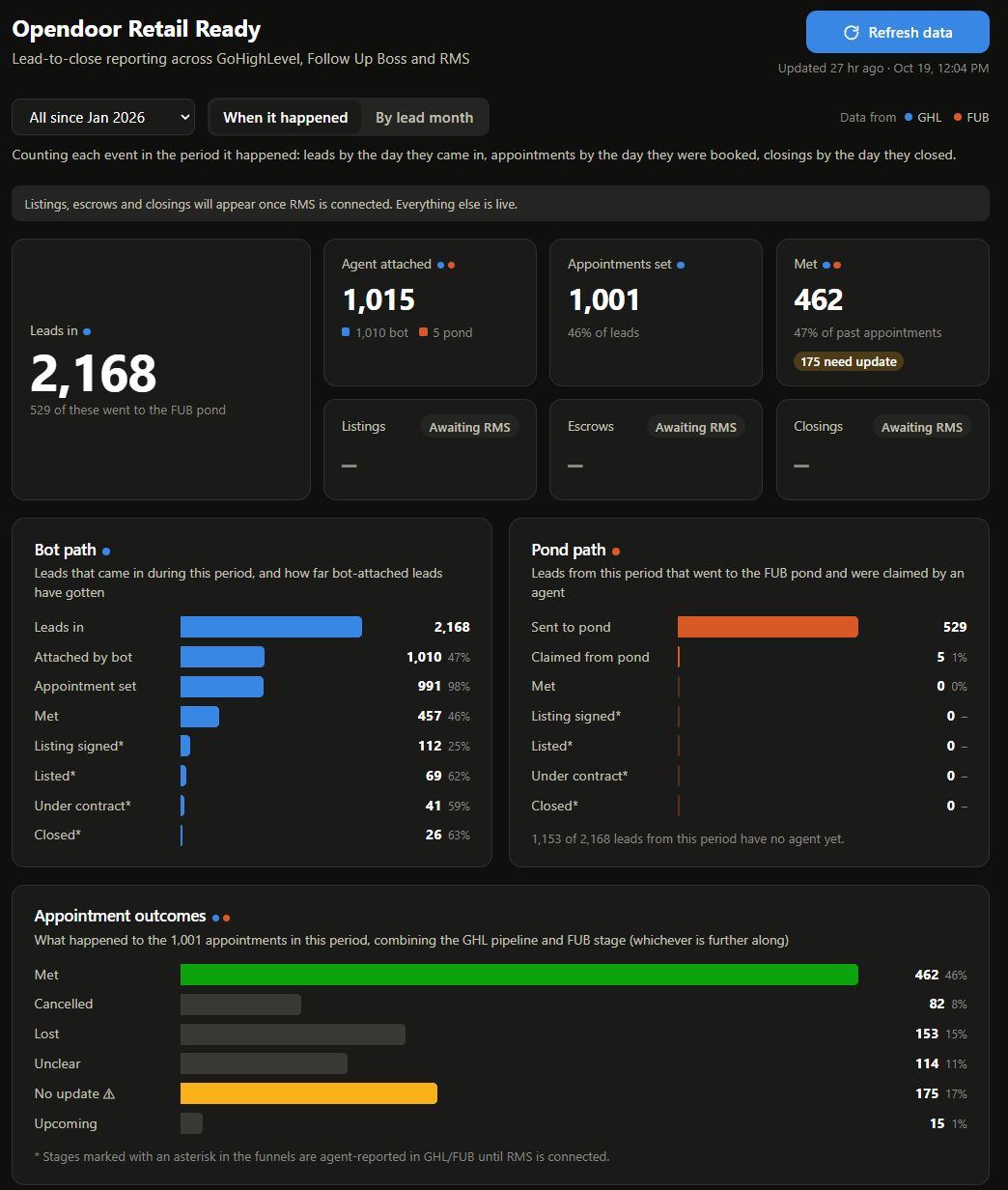Click the Cancelled outcome bar
The image size is (1008, 1190).
240,1005
